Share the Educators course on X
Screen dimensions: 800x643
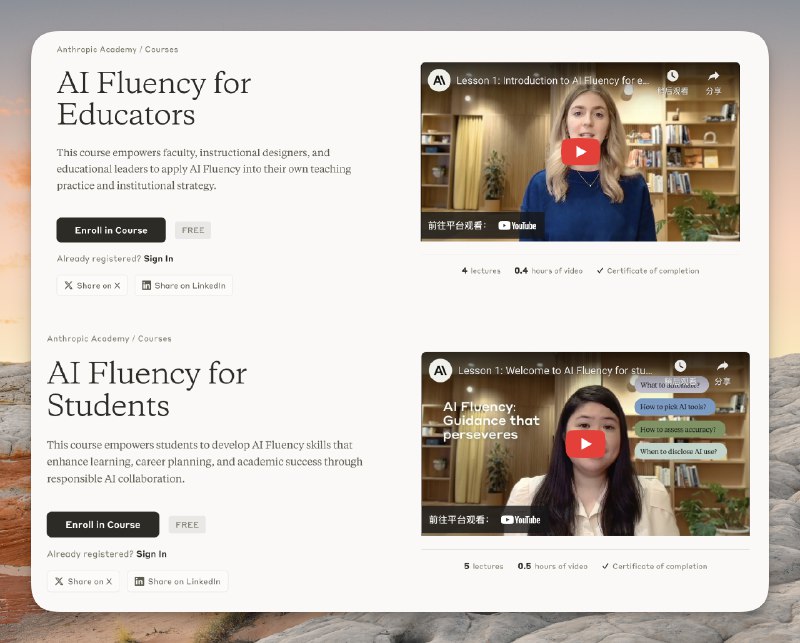tap(92, 286)
